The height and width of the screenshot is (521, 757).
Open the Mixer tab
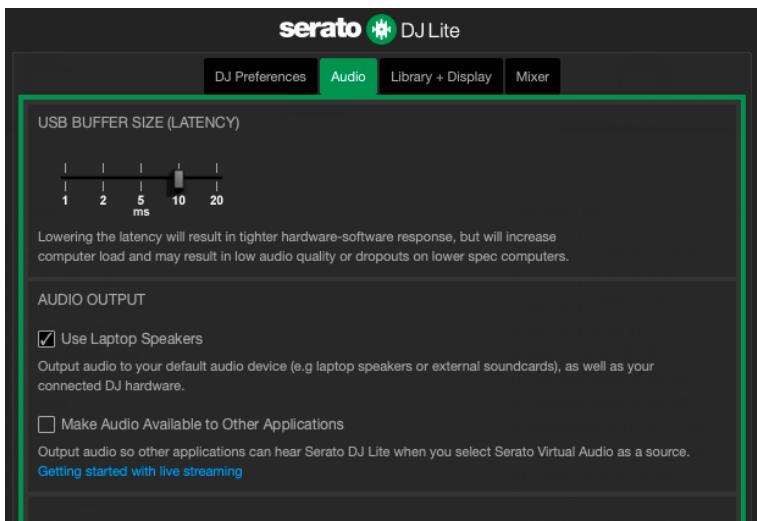click(532, 76)
